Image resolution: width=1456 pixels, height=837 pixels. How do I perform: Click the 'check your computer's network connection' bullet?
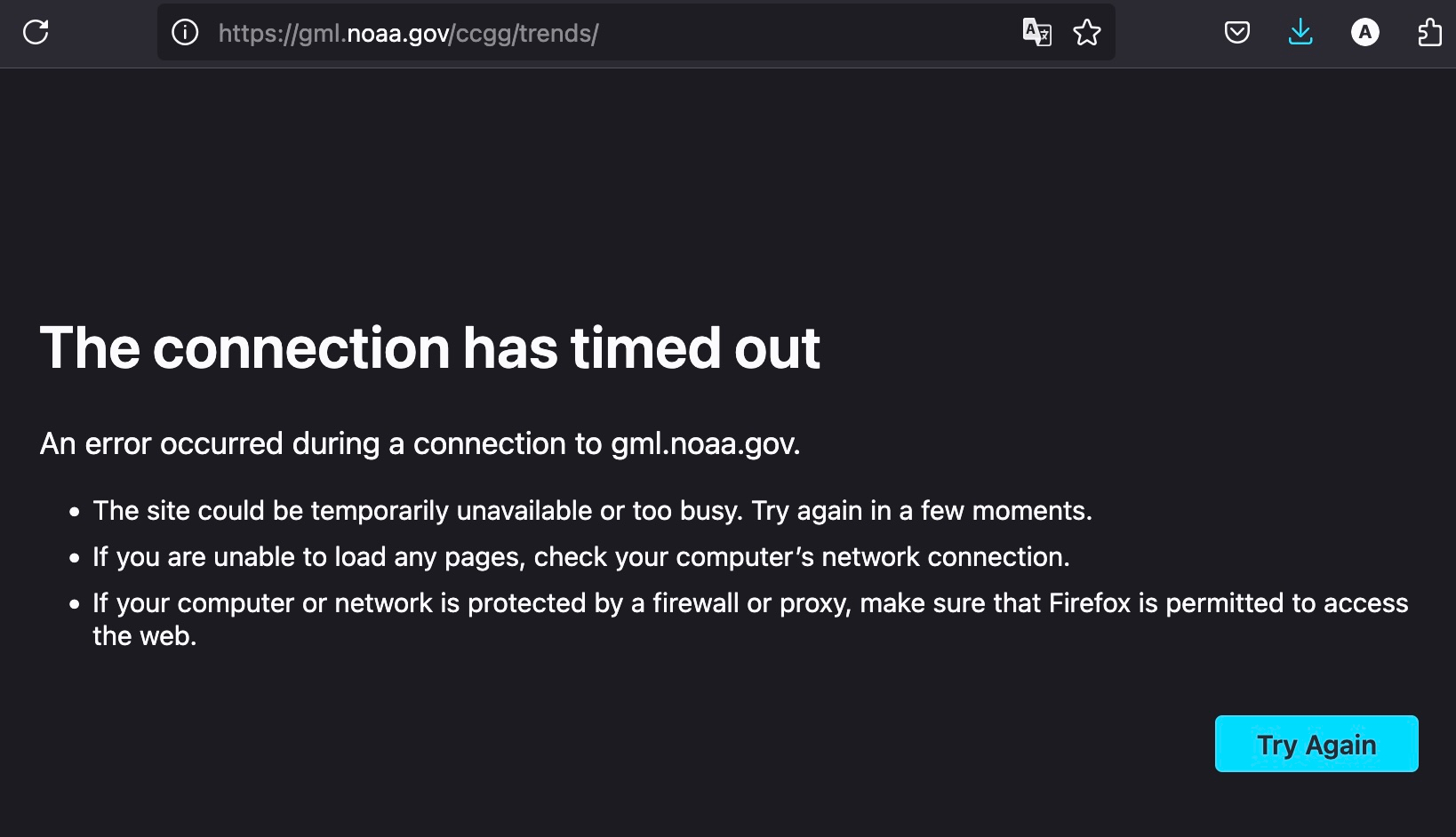(800, 557)
